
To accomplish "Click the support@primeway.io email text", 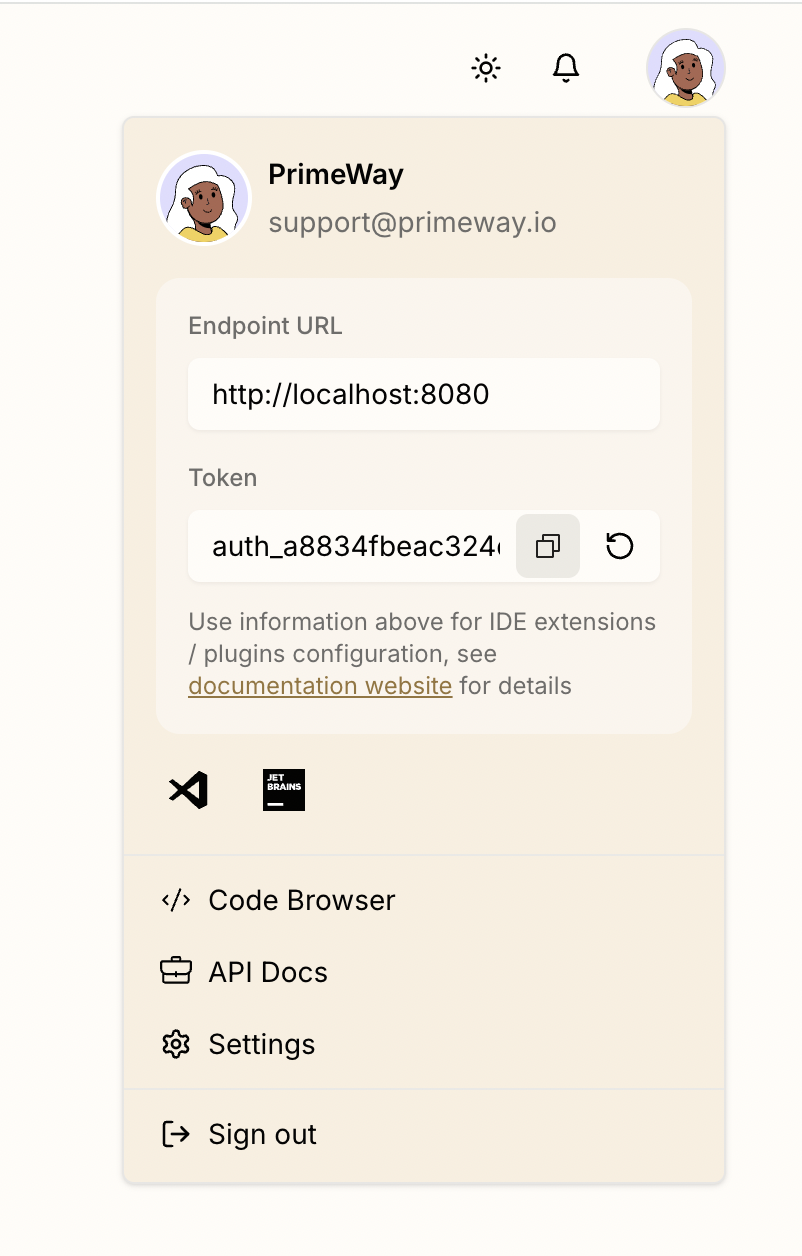I will click(x=412, y=222).
